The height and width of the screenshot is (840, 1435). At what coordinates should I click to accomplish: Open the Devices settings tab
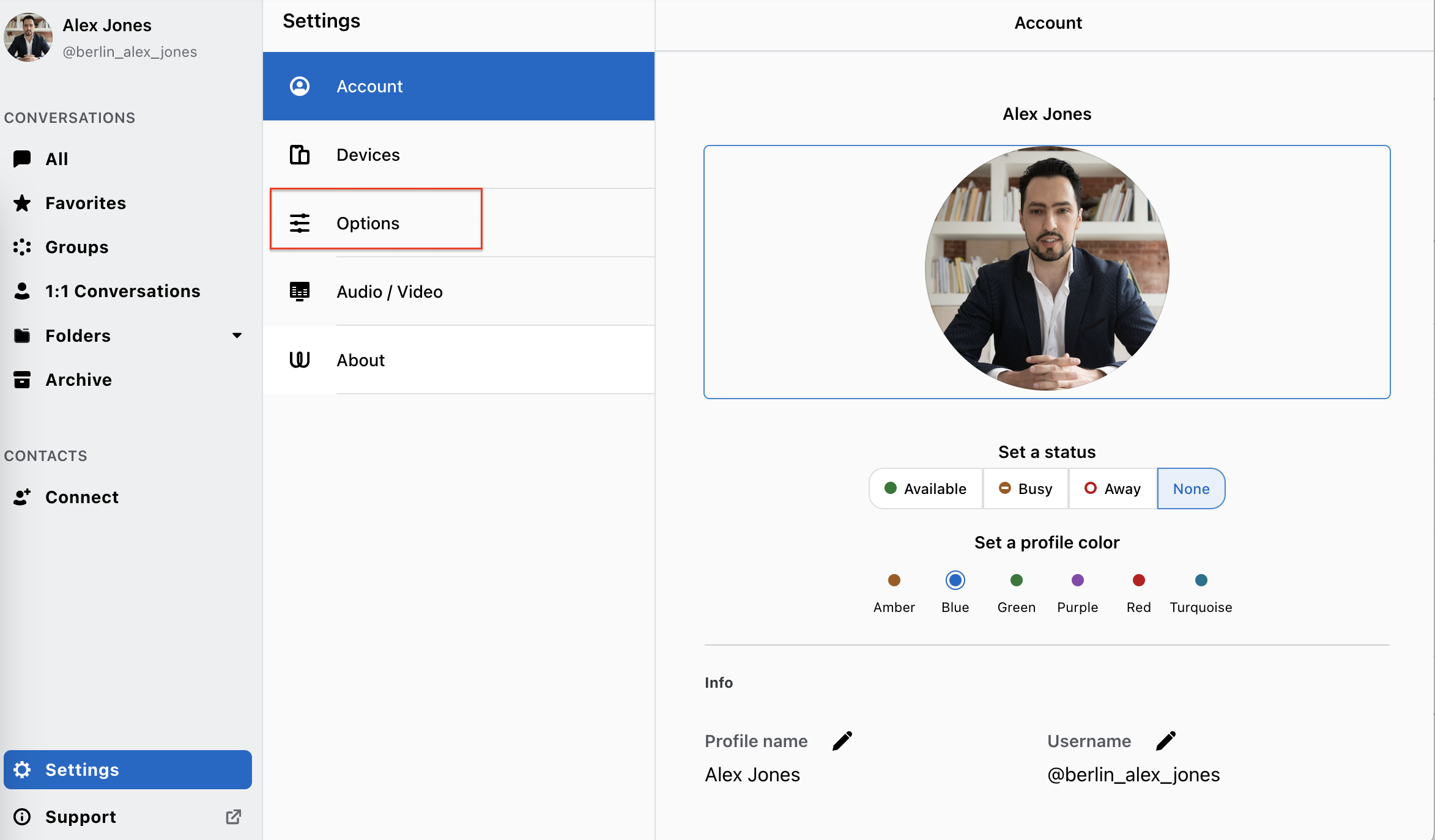point(459,155)
